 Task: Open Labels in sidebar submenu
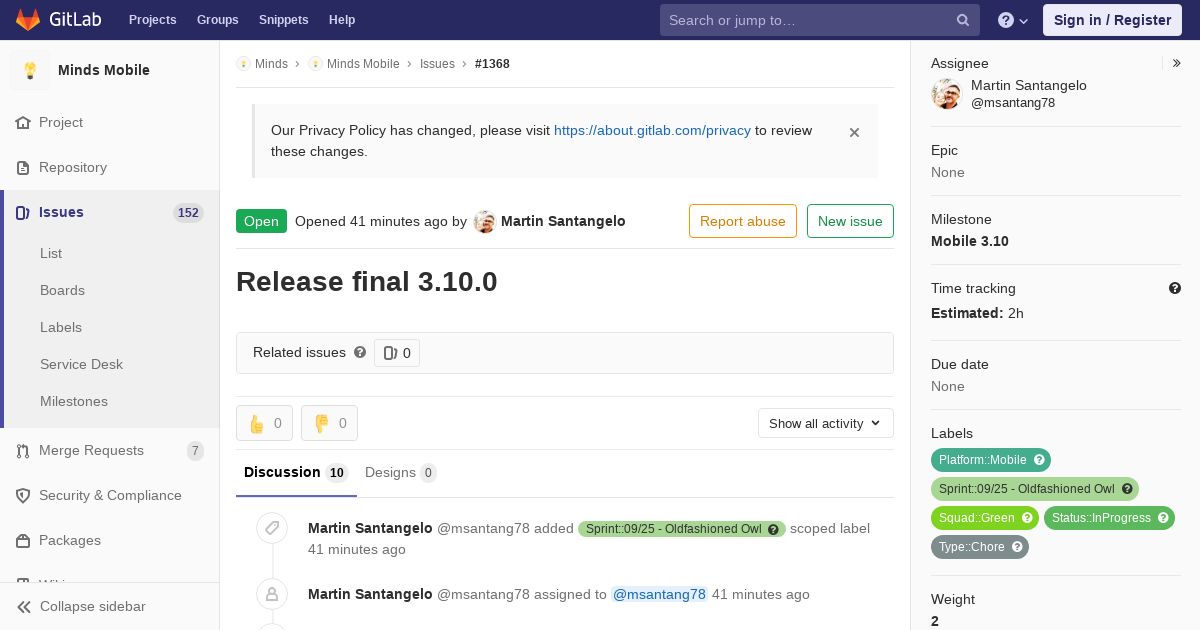pyautogui.click(x=61, y=327)
